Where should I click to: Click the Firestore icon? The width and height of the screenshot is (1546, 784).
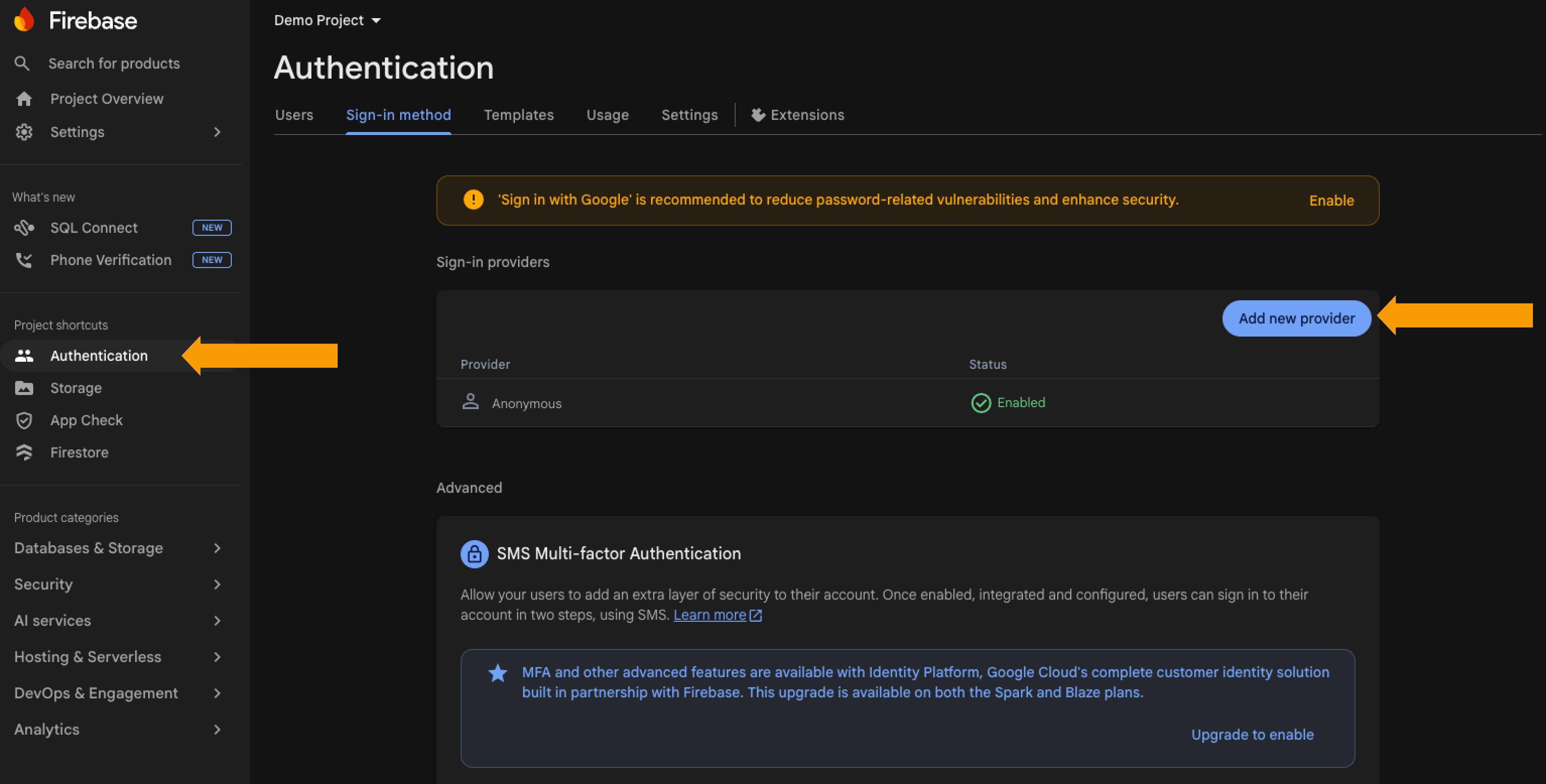coord(24,452)
